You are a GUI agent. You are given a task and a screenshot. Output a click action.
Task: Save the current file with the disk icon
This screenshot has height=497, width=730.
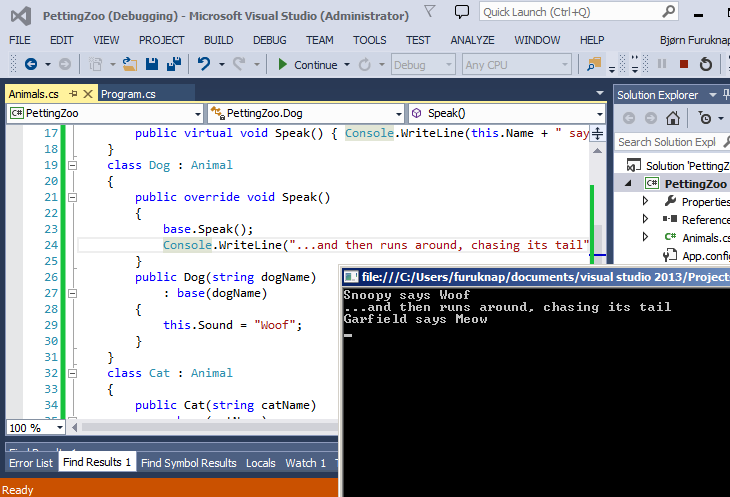coord(152,64)
